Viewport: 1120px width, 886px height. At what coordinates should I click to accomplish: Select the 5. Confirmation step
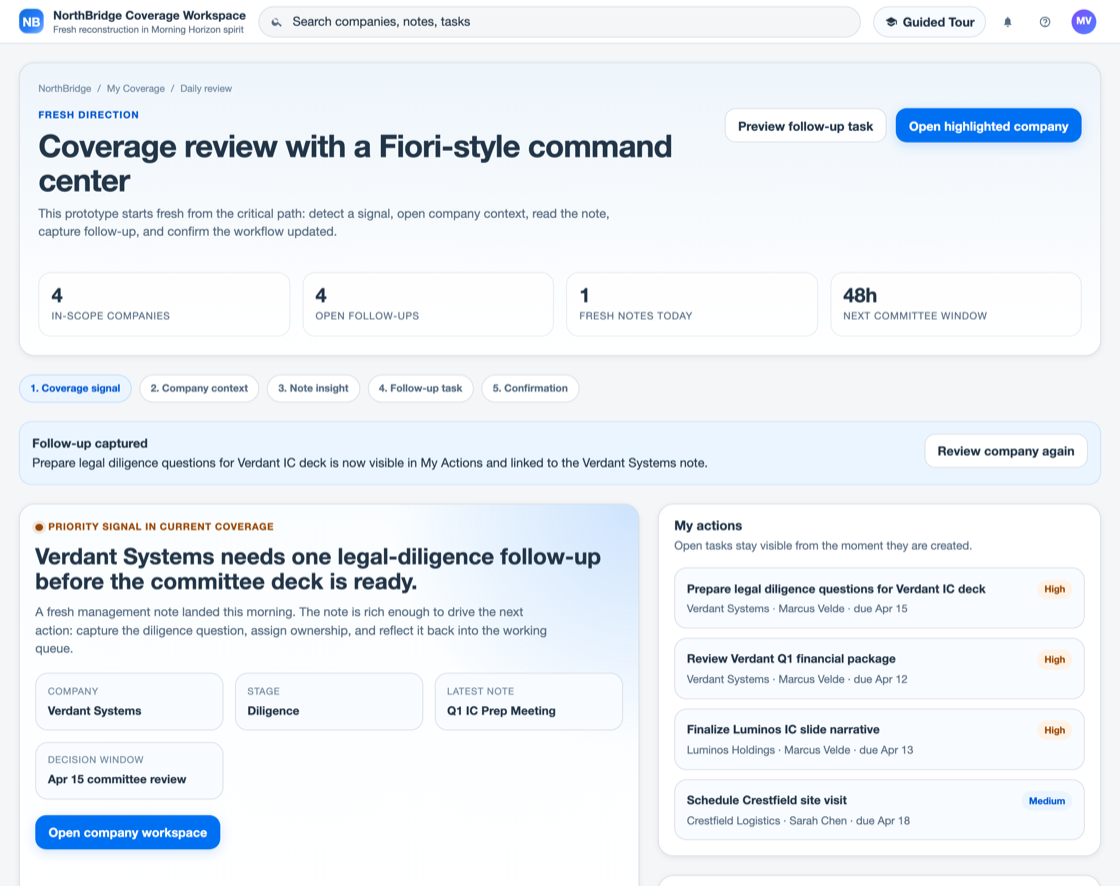[530, 388]
